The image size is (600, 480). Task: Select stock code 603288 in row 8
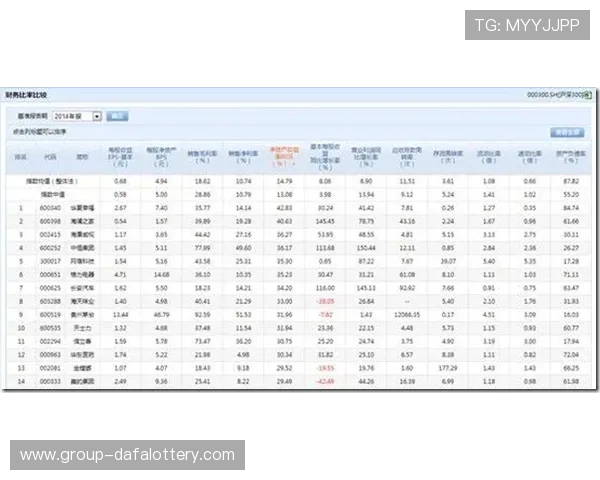[x=50, y=302]
